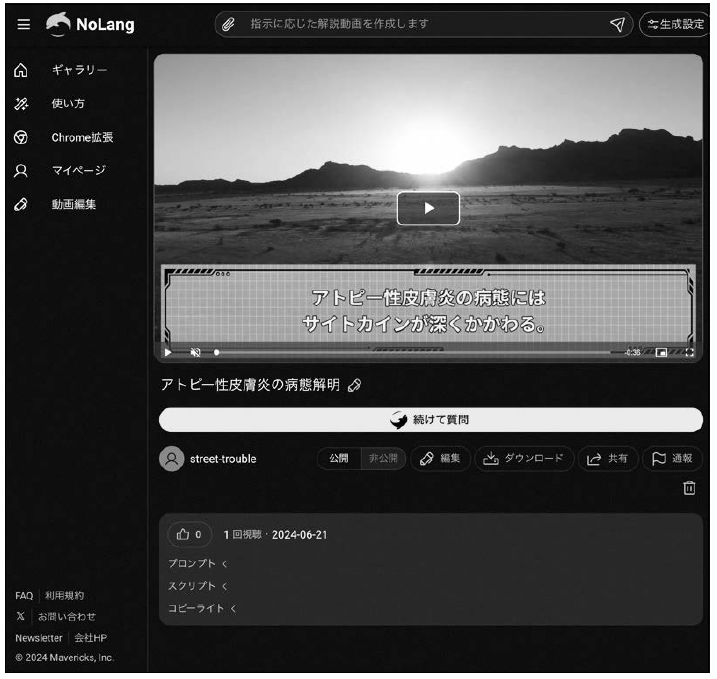Unmute the video volume
Image resolution: width=717 pixels, height=679 pixels.
click(x=196, y=353)
